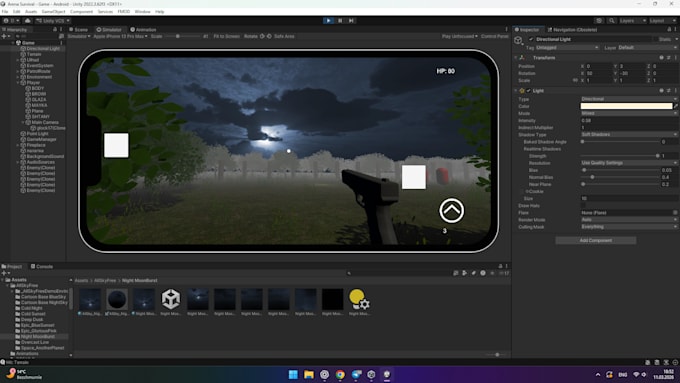The image size is (680, 383).
Task: Open the Component menu
Action: (82, 12)
